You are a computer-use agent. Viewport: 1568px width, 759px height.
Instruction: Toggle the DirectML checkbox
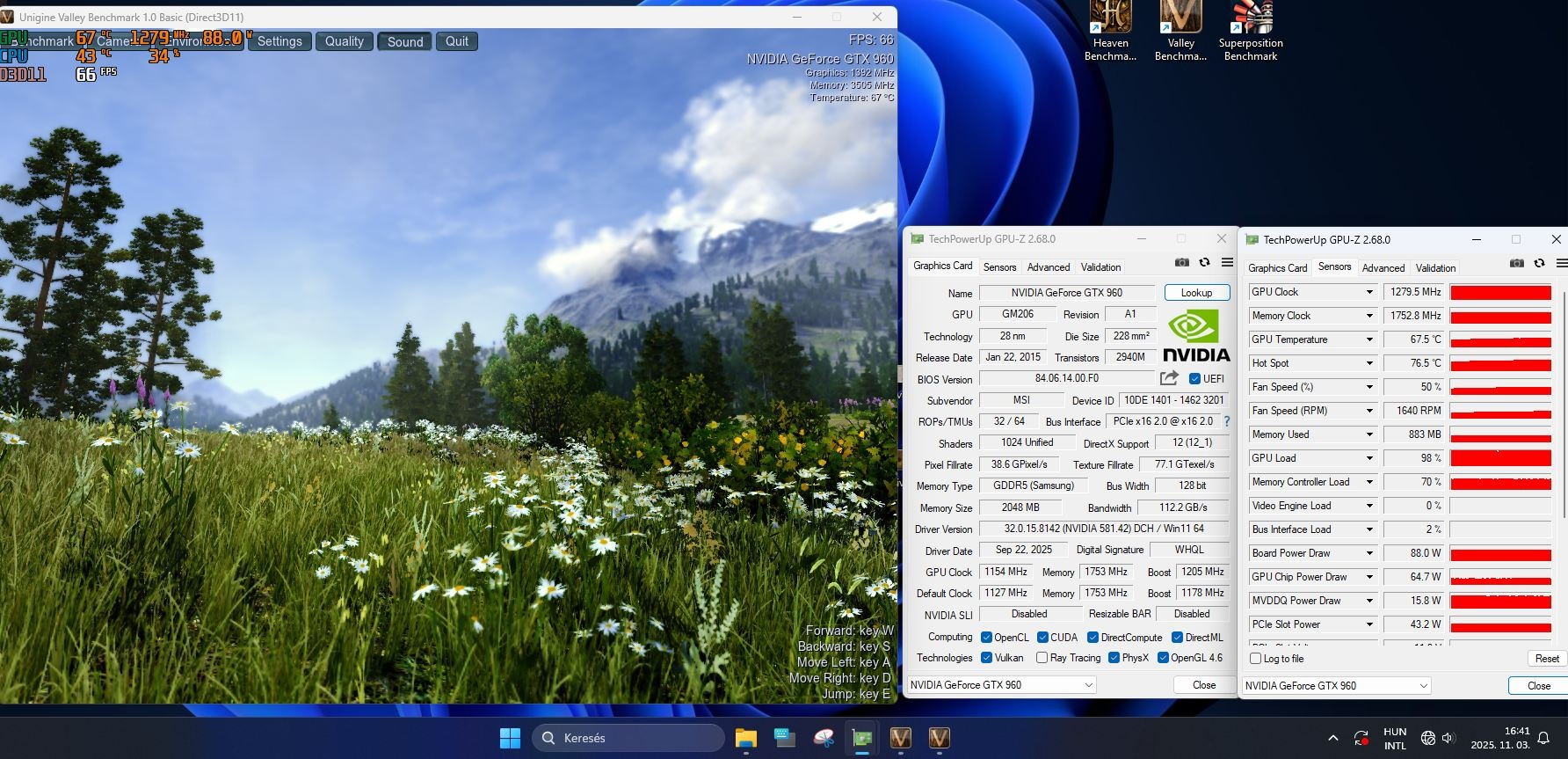pyautogui.click(x=1177, y=638)
